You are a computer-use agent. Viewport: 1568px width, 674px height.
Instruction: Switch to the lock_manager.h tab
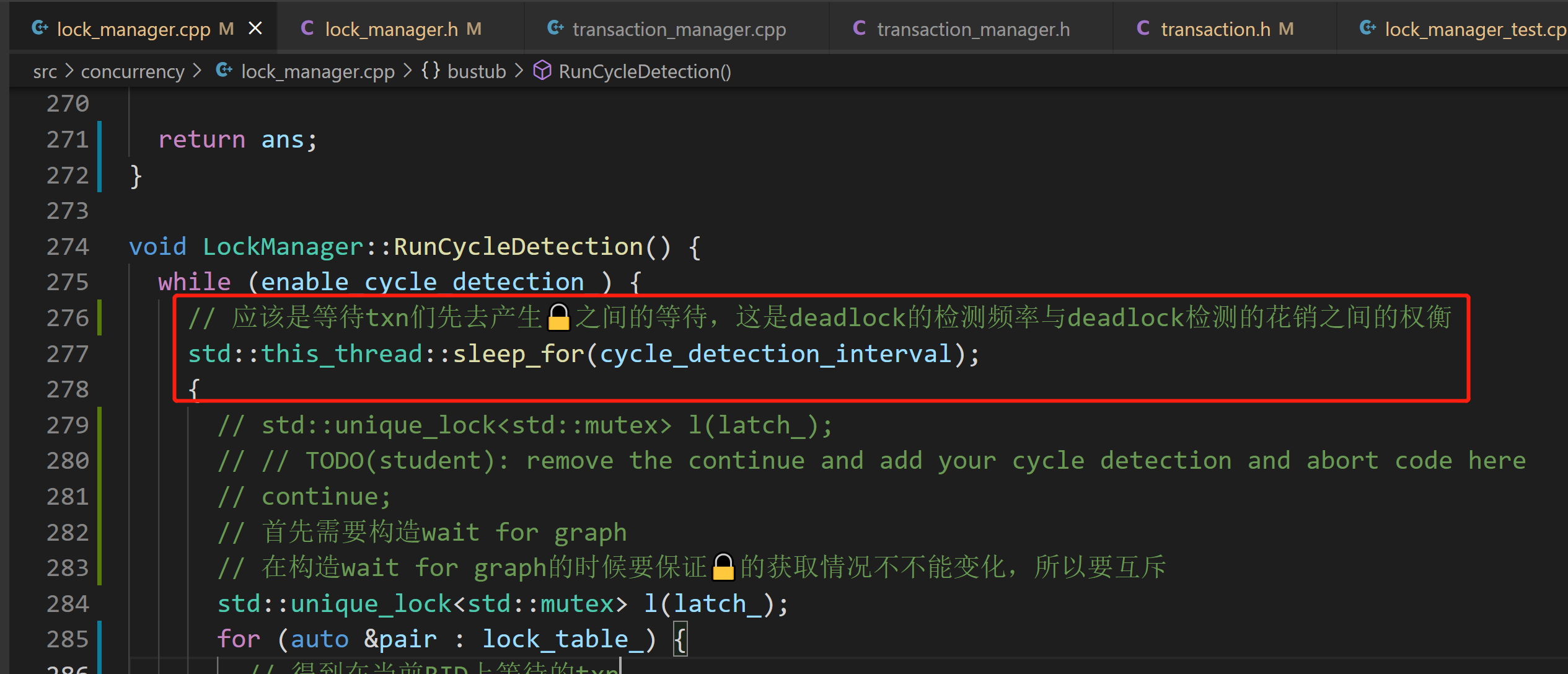point(392,29)
